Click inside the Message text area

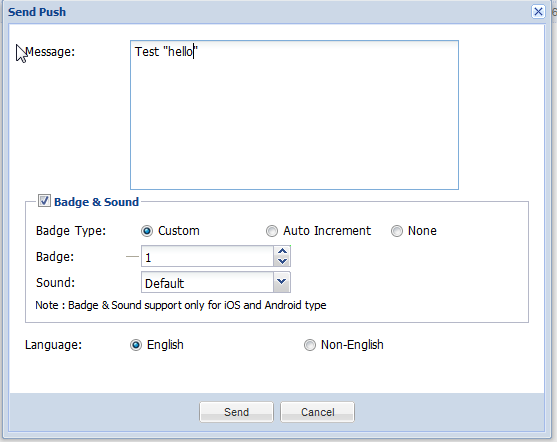point(294,115)
